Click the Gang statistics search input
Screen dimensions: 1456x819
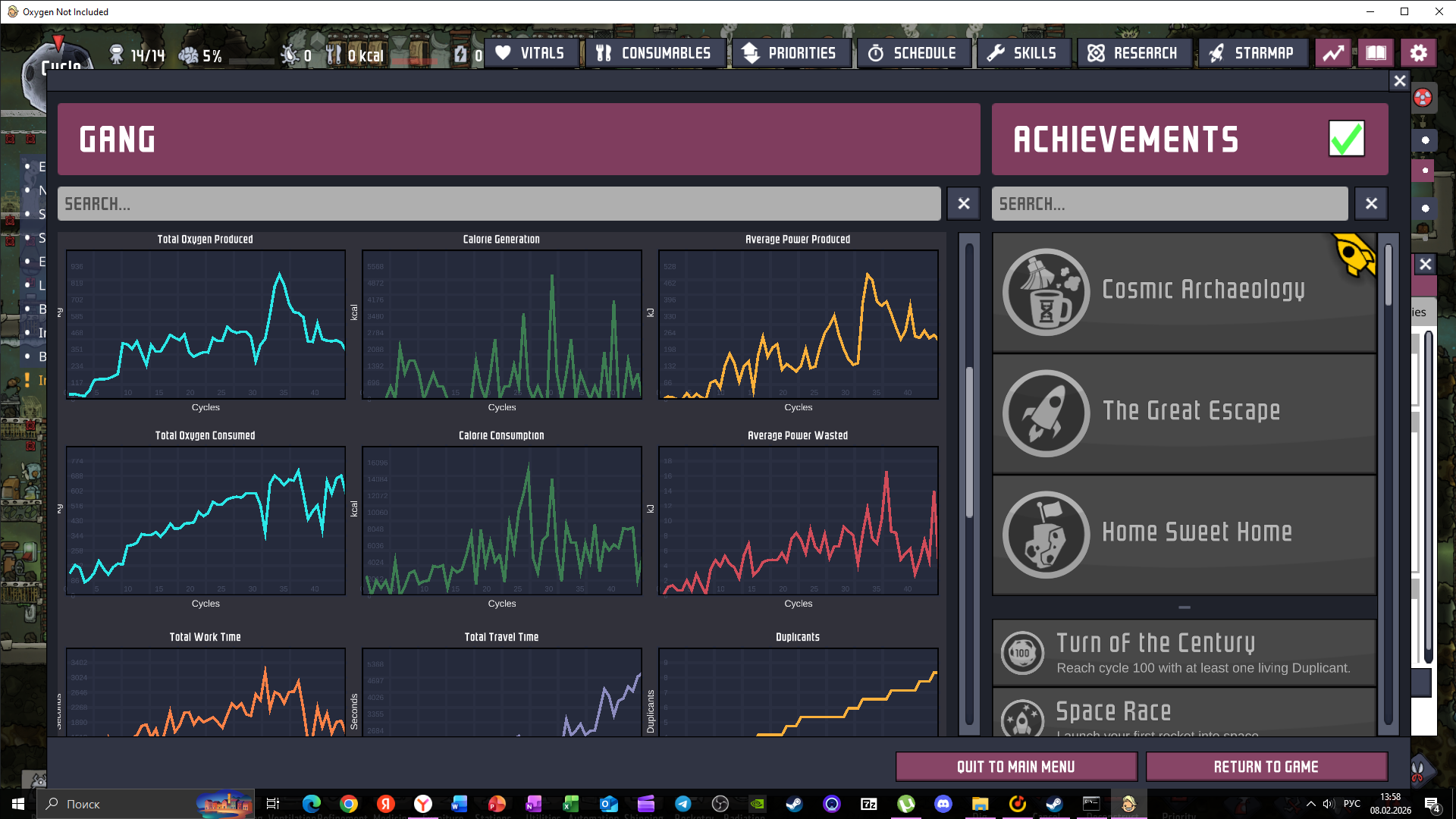pos(498,203)
